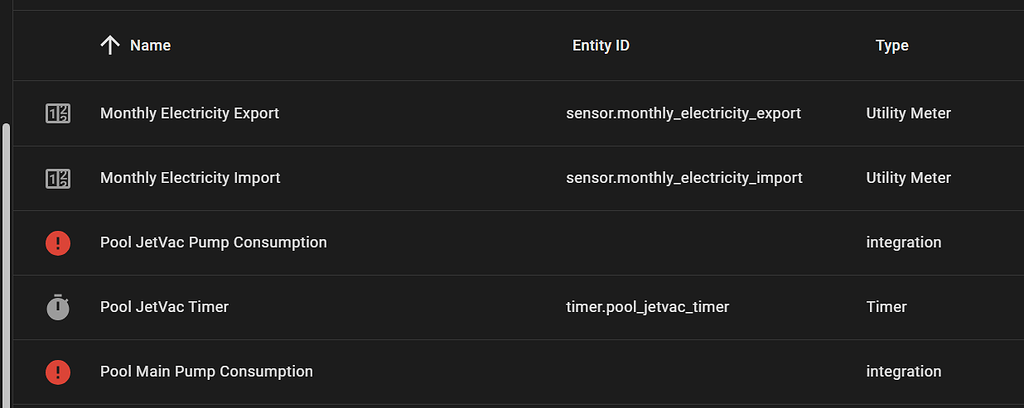Select the Pool JetVac Pump Consumption name
1024x408 pixels.
pyautogui.click(x=213, y=243)
